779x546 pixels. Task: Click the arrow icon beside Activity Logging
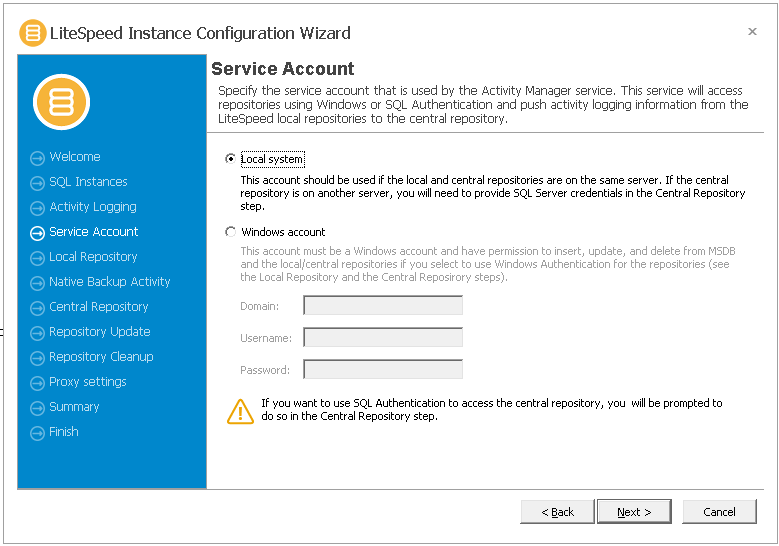pos(37,208)
